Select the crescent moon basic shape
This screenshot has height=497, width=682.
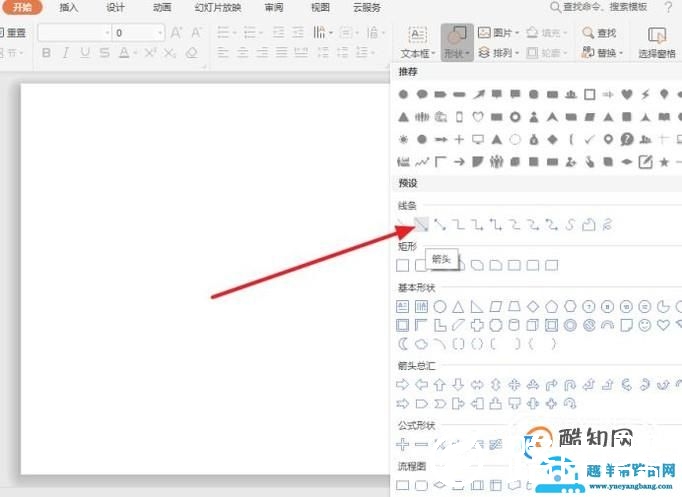403,344
